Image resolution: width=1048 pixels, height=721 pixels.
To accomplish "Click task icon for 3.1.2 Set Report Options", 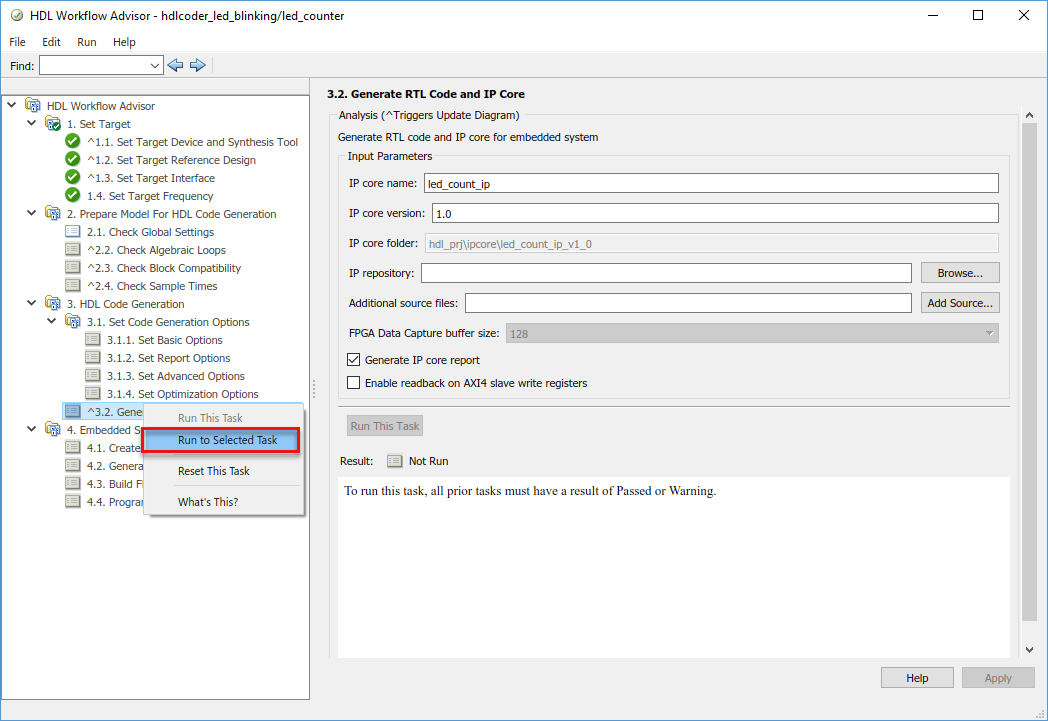I will (x=93, y=357).
